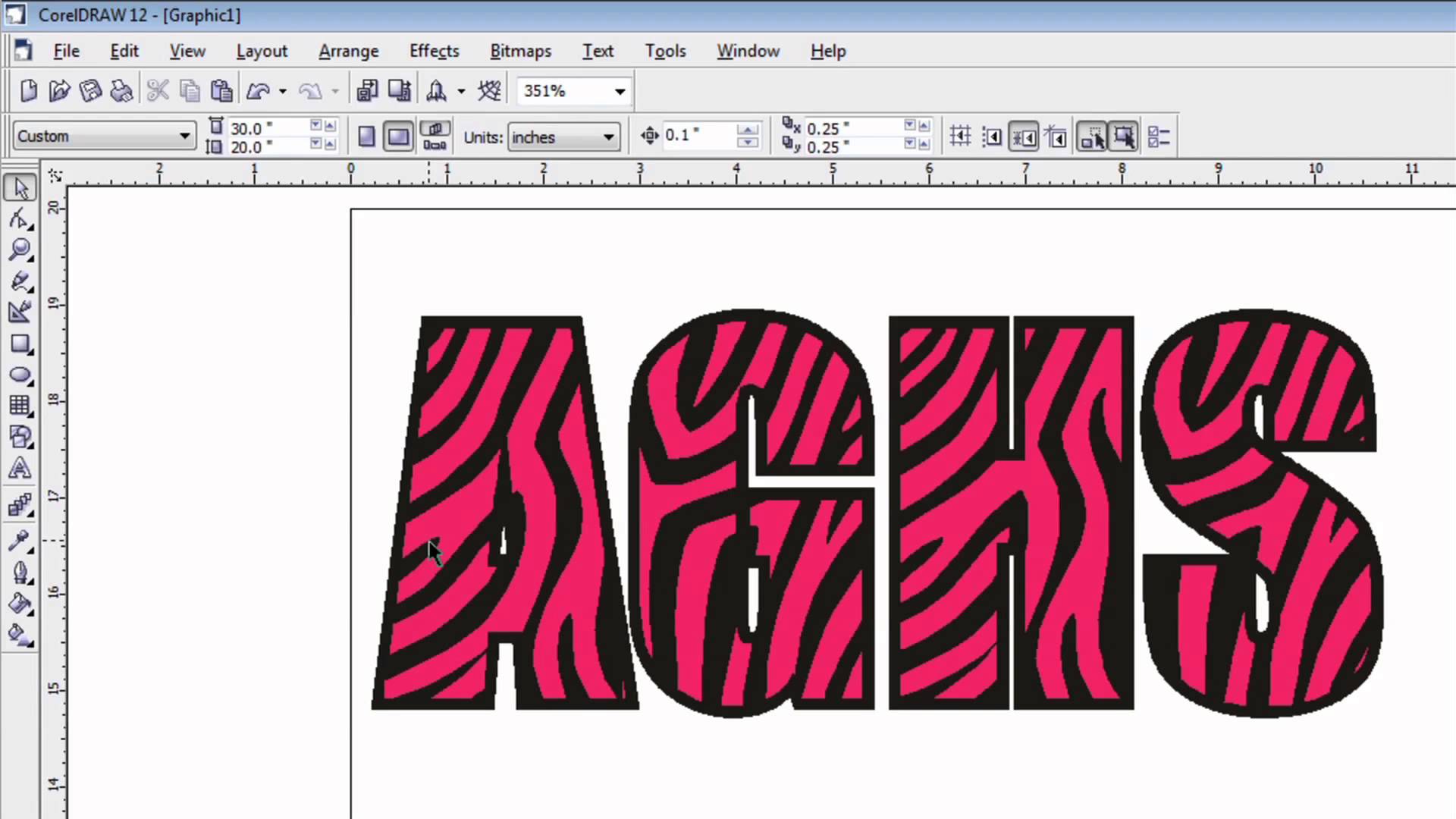1456x819 pixels.
Task: Toggle set default or current page size
Action: pyautogui.click(x=435, y=136)
